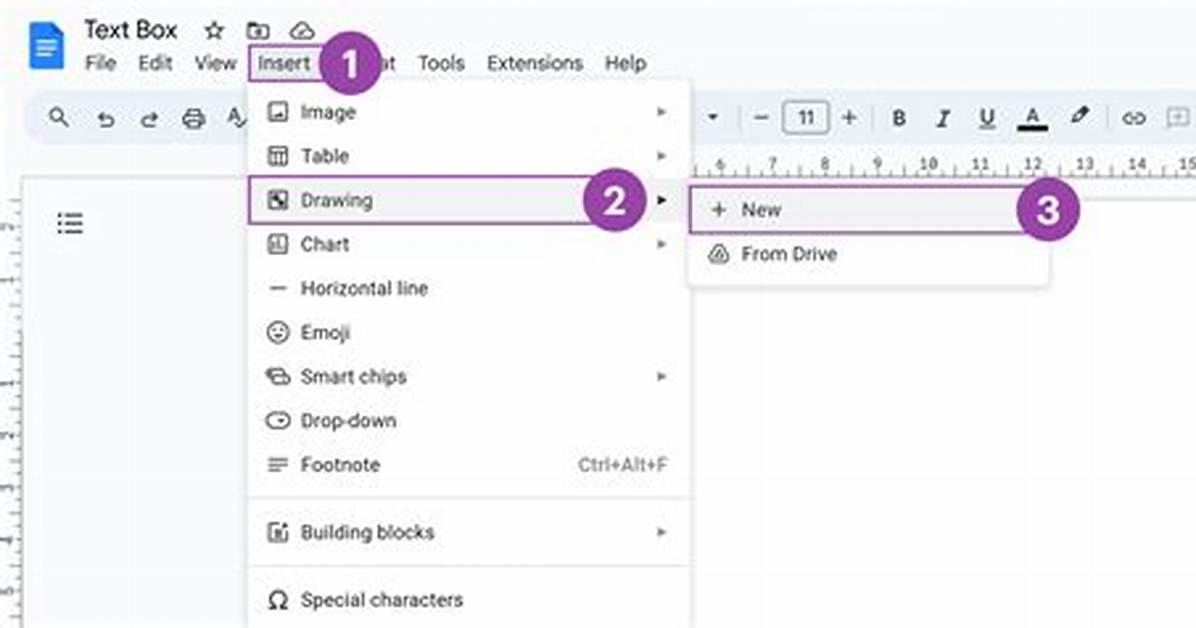The image size is (1196, 628).
Task: Increase font size with plus button
Action: tap(849, 118)
